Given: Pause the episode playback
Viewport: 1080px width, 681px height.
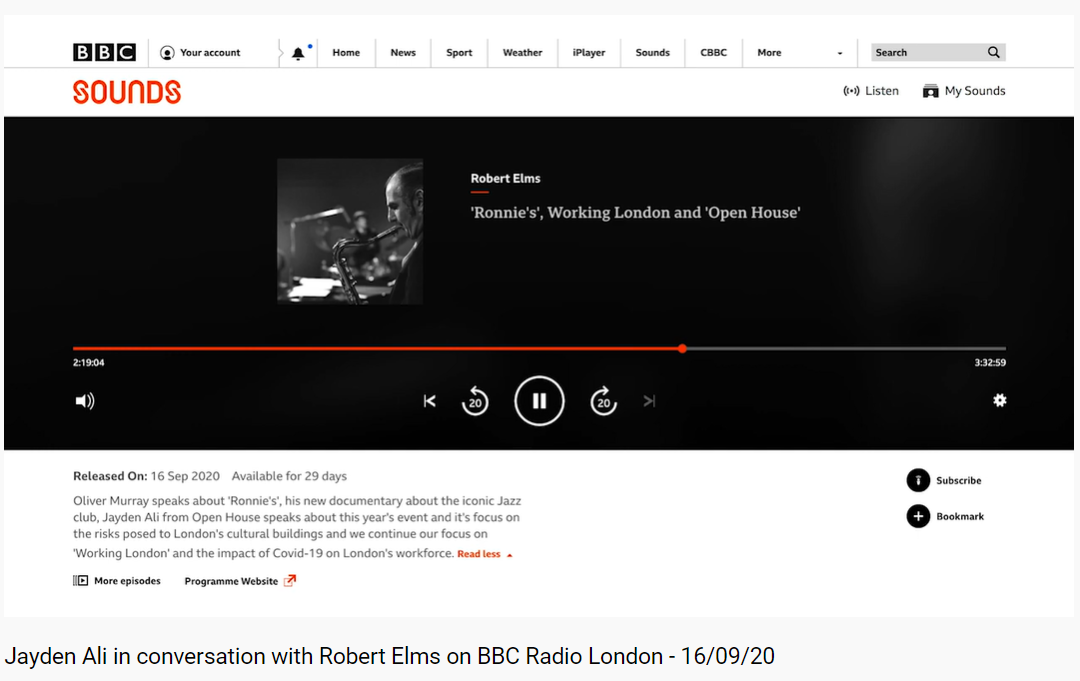Looking at the screenshot, I should pyautogui.click(x=539, y=400).
